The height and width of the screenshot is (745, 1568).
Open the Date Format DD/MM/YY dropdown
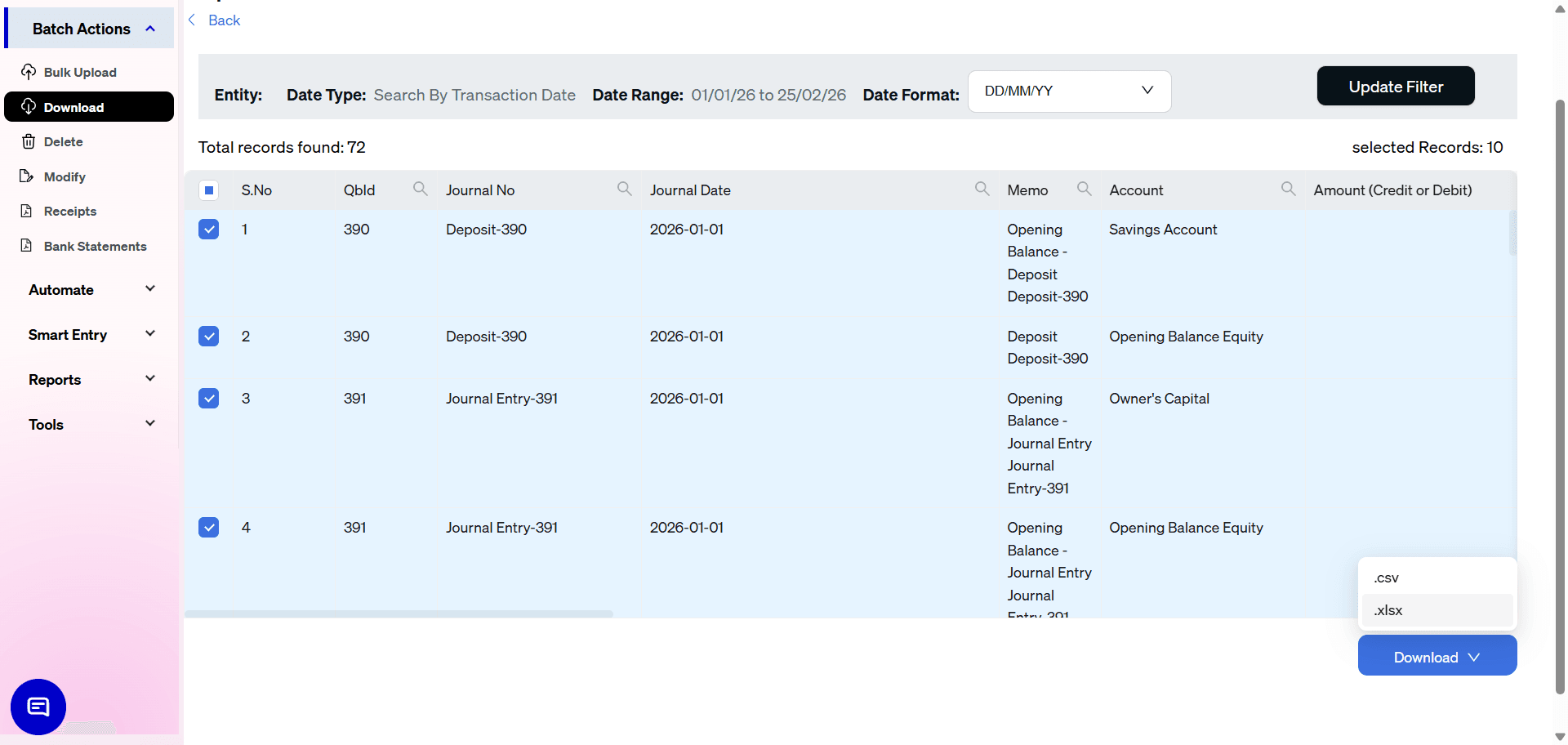[1069, 91]
